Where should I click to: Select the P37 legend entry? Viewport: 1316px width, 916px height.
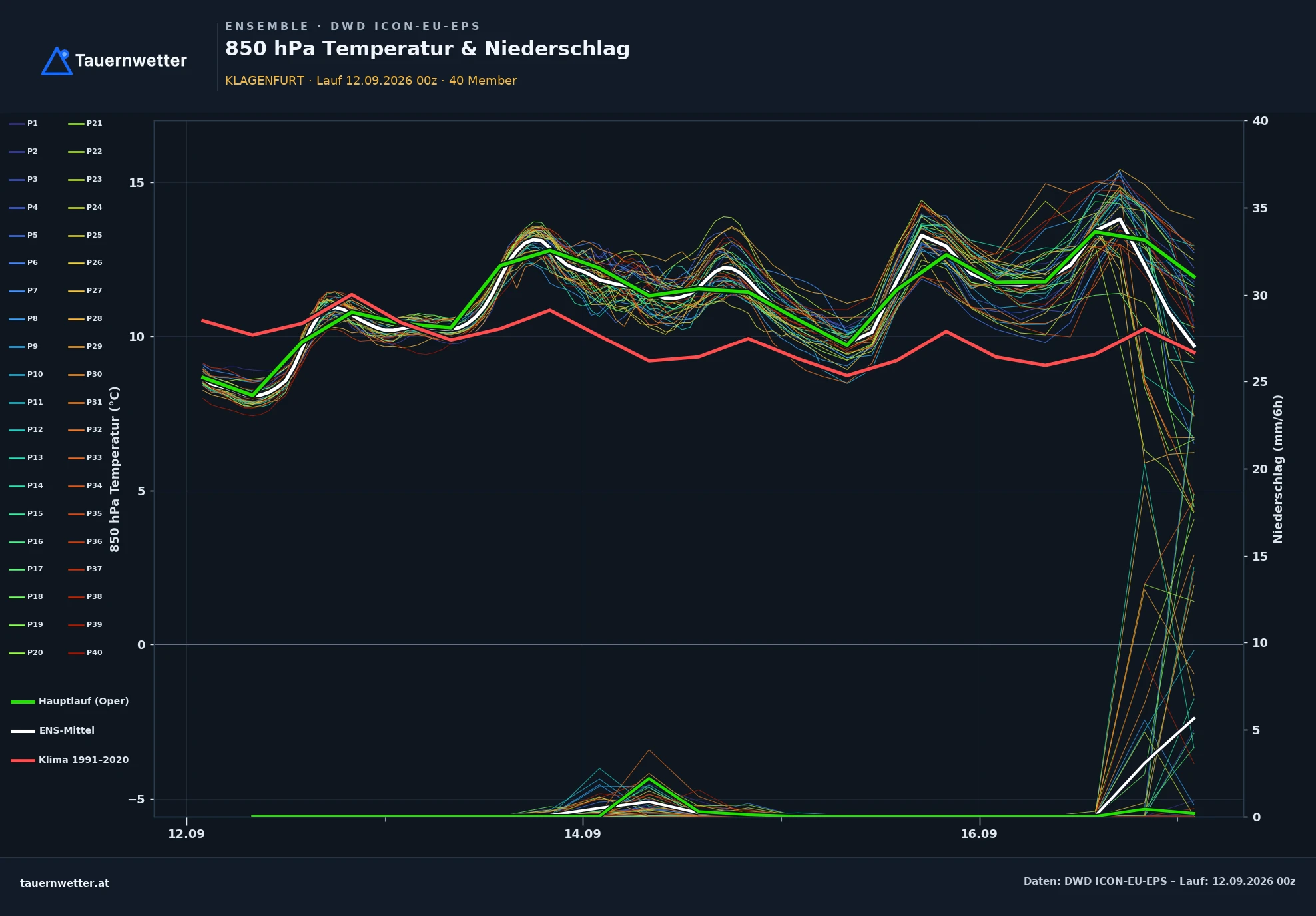(x=85, y=569)
